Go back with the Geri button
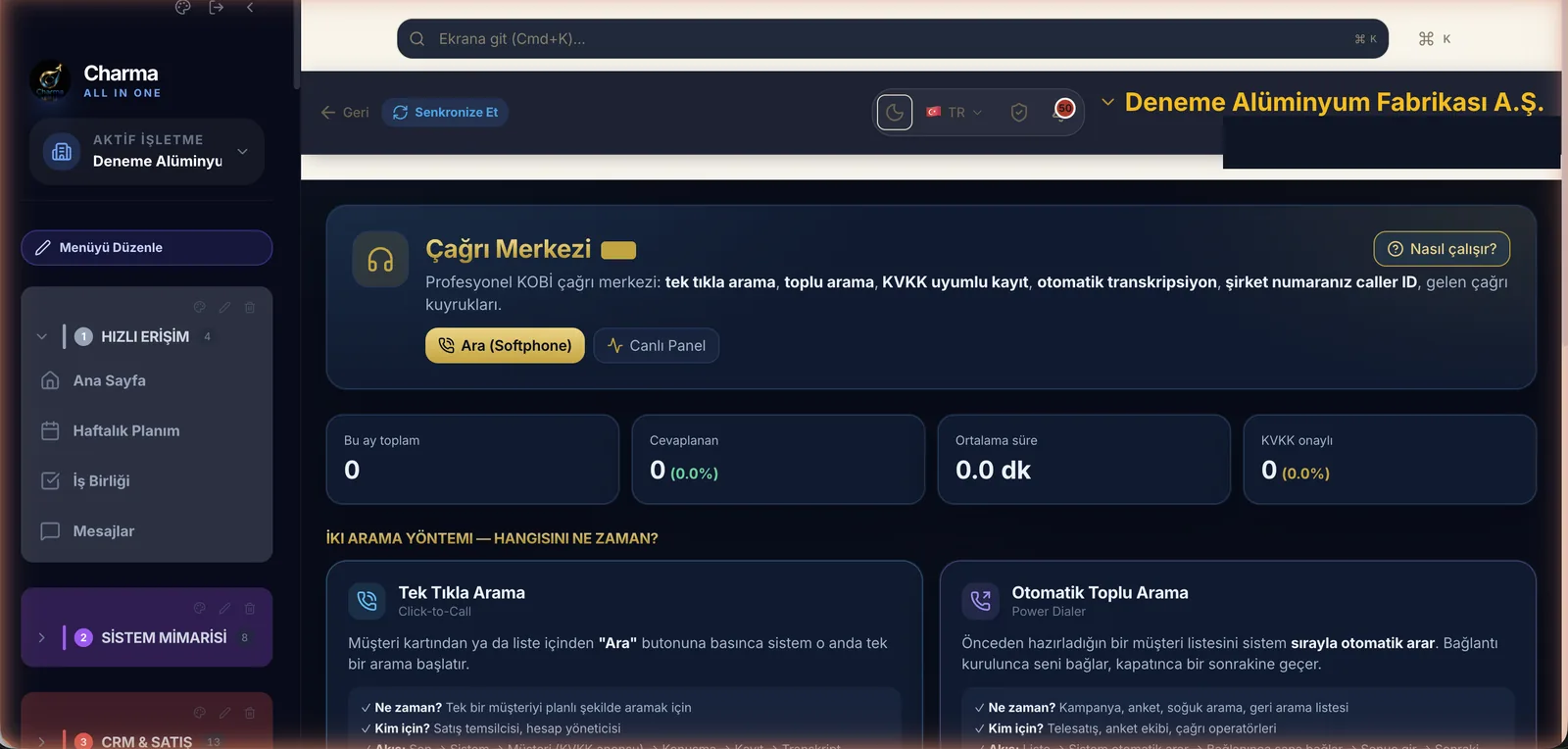The height and width of the screenshot is (749, 1568). [345, 113]
